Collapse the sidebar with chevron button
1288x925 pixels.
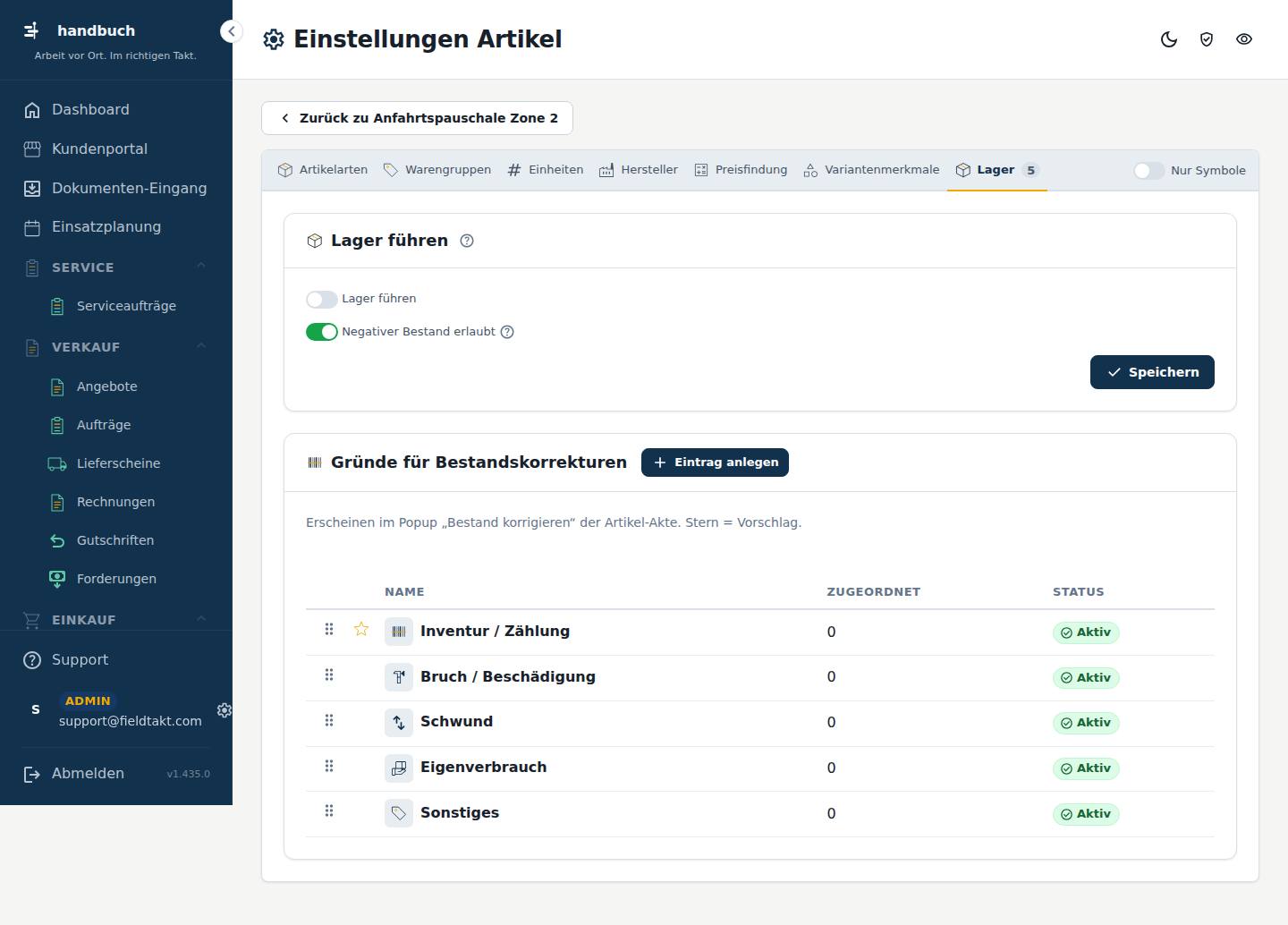[232, 31]
